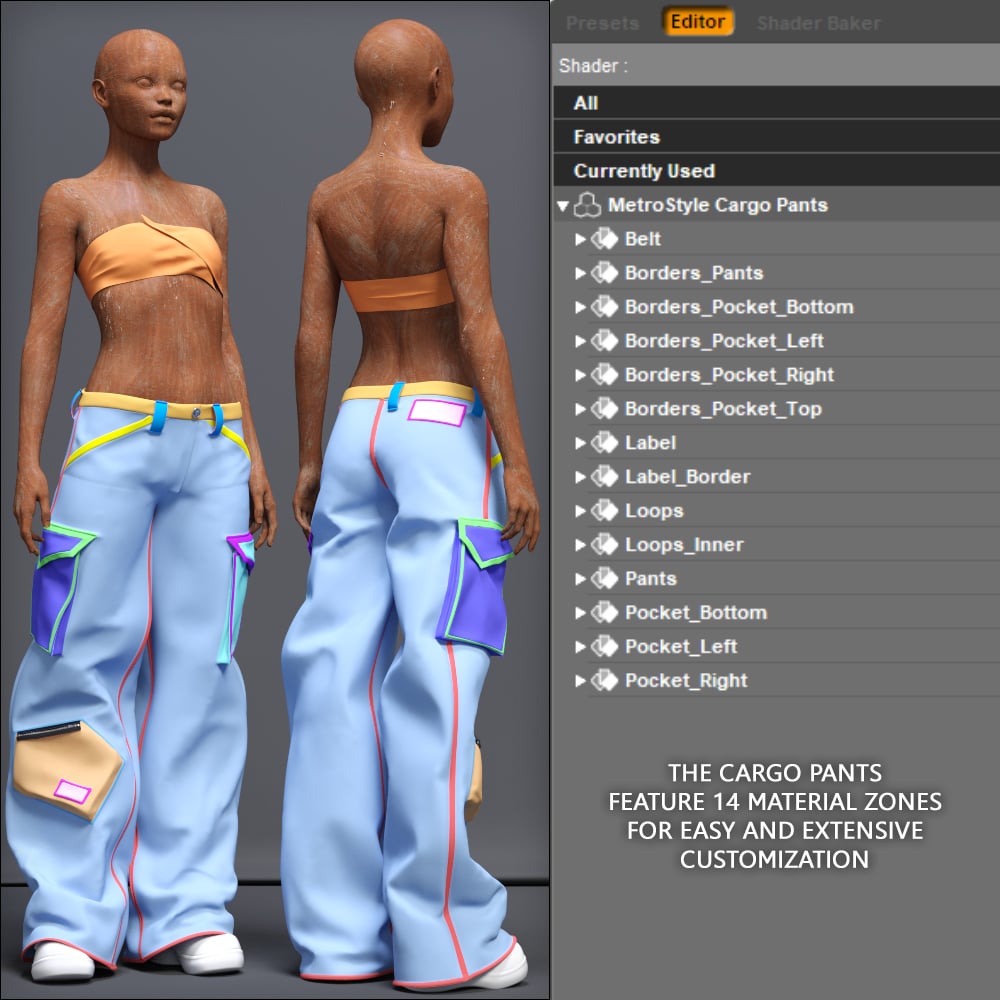Image resolution: width=1000 pixels, height=1000 pixels.
Task: Select the Borders_Pocket_Left surface name
Action: 724,341
